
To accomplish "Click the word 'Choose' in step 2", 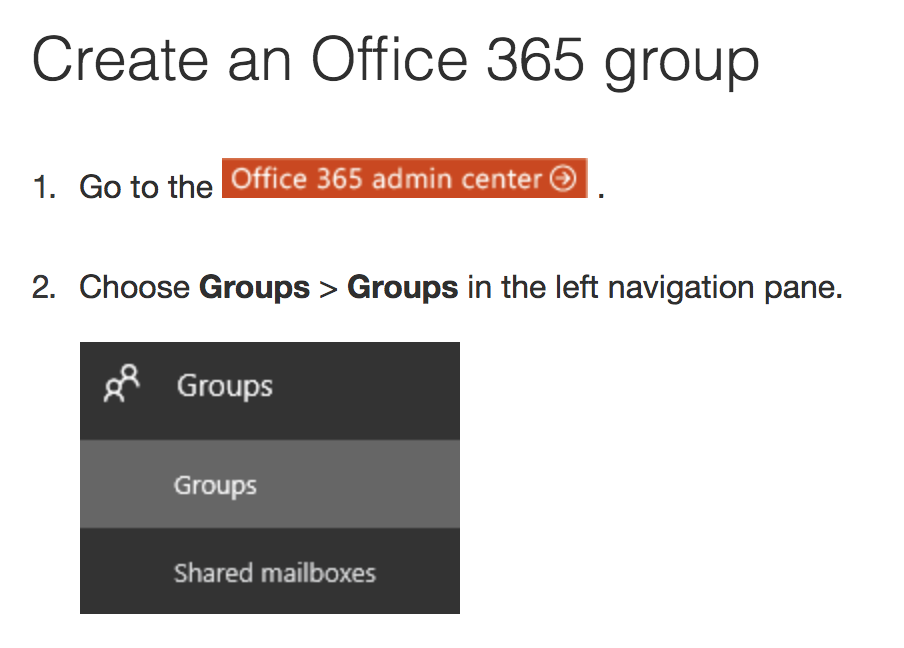I will click(x=134, y=287).
